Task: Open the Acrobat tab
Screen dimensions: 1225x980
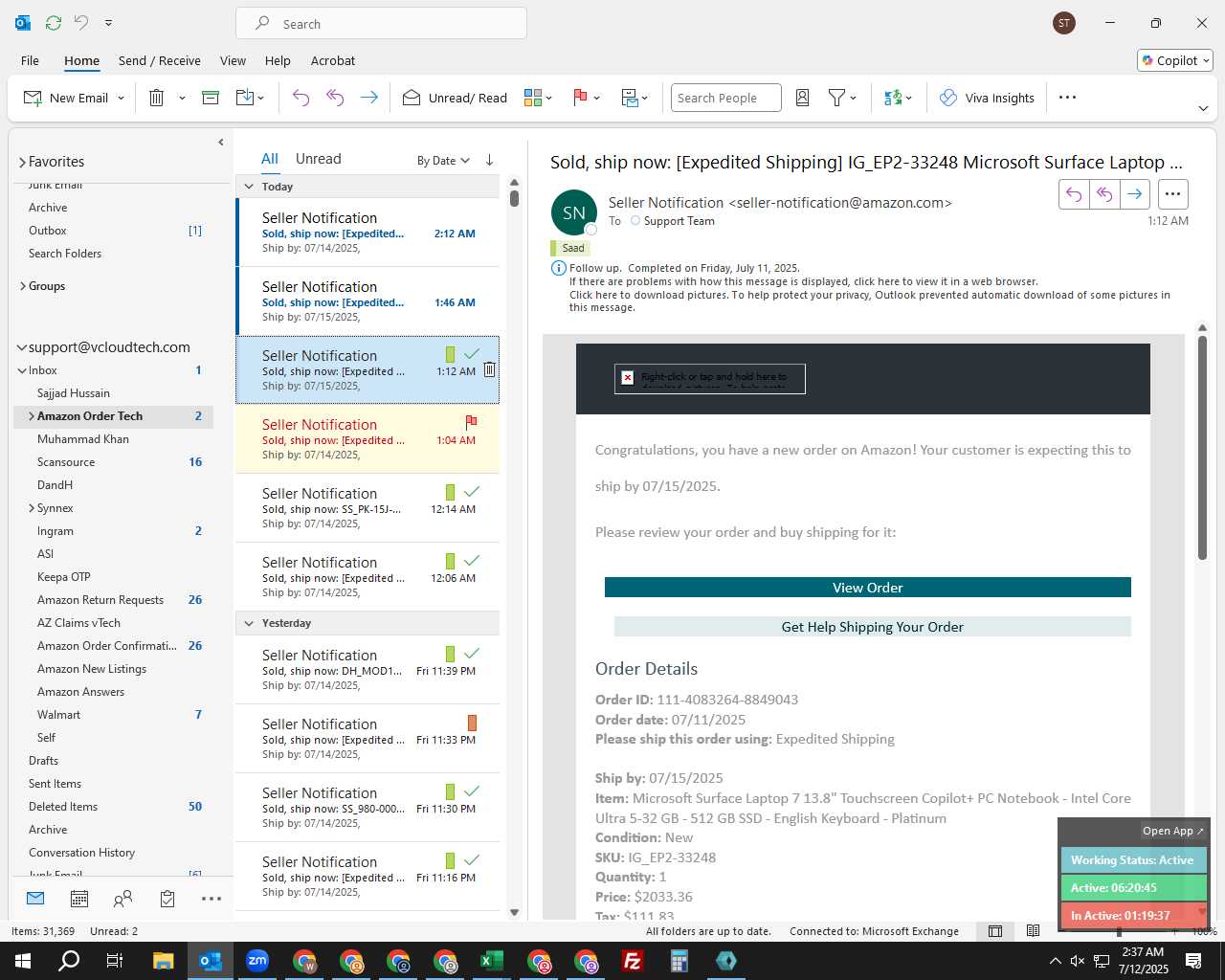Action: [333, 60]
